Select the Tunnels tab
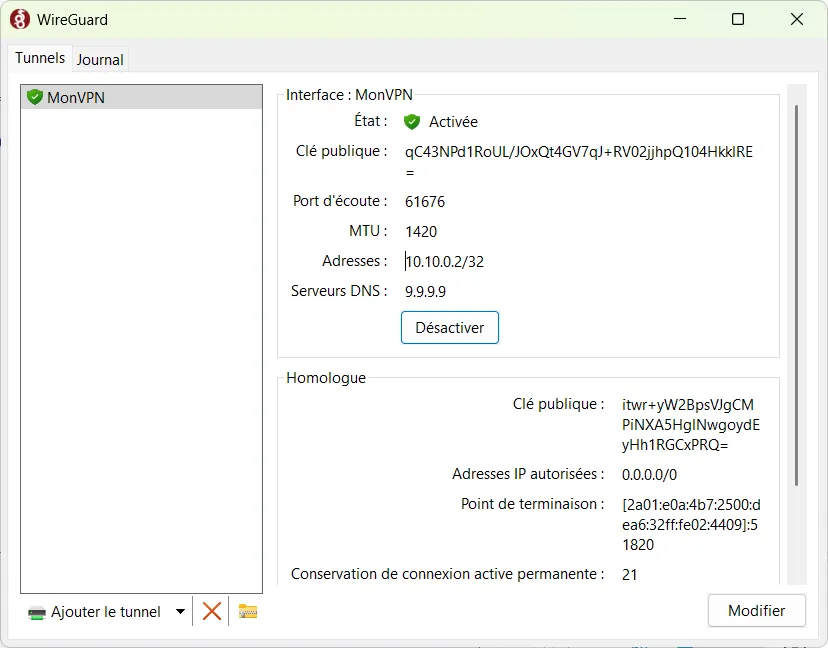828x648 pixels. coord(40,58)
